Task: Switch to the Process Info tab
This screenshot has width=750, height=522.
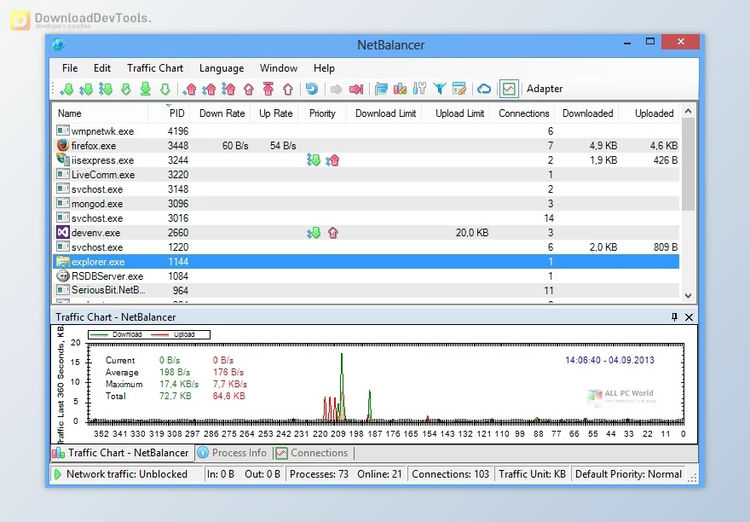Action: pyautogui.click(x=233, y=453)
